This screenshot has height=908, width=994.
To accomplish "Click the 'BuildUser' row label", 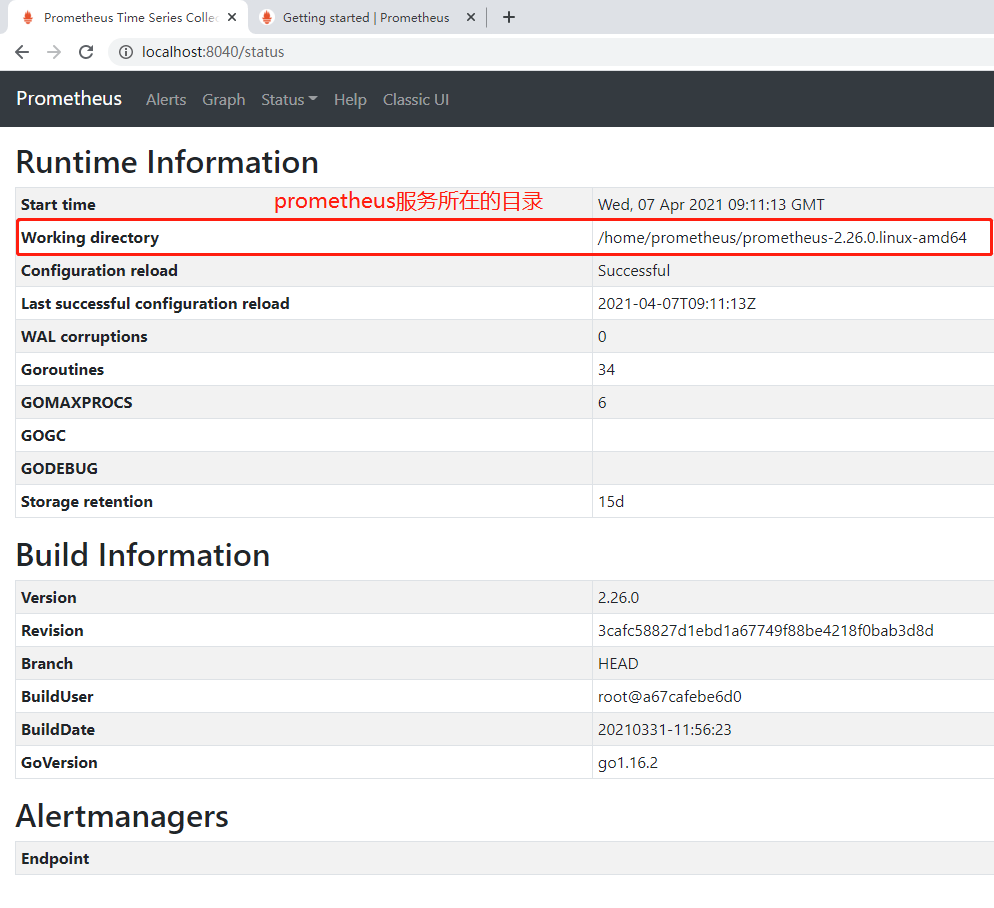I will click(57, 697).
